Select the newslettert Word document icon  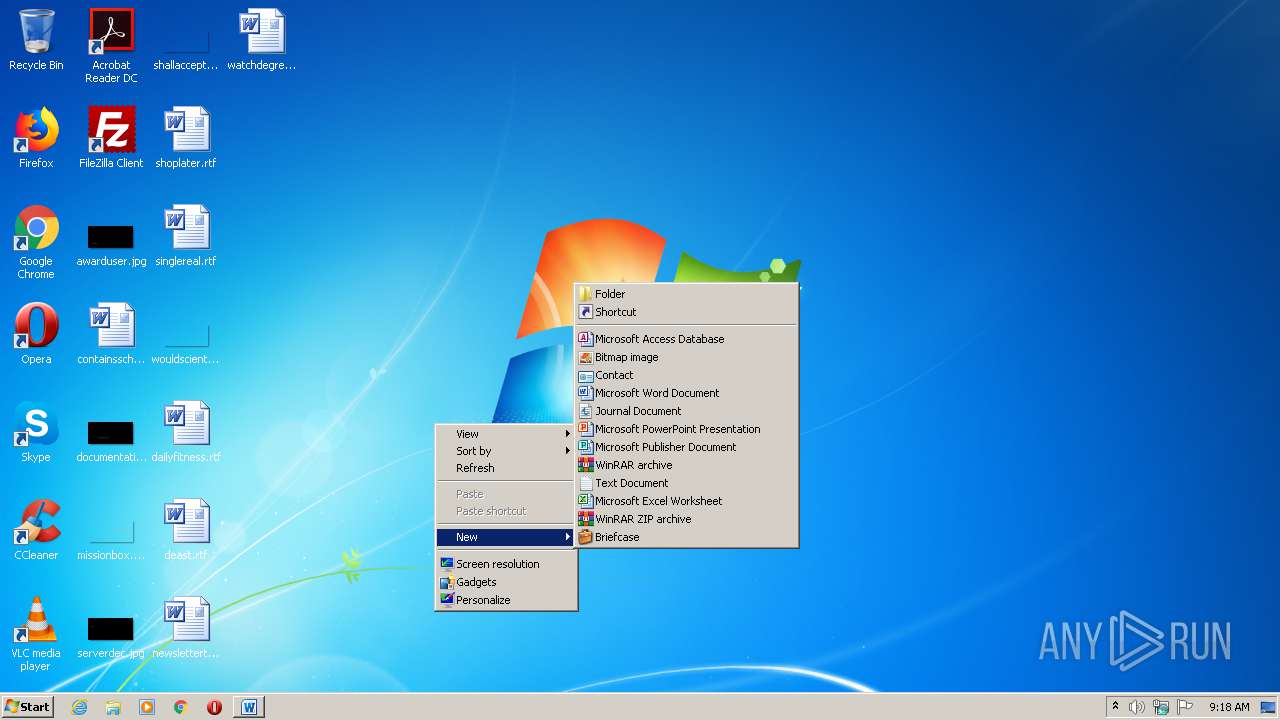pos(185,628)
